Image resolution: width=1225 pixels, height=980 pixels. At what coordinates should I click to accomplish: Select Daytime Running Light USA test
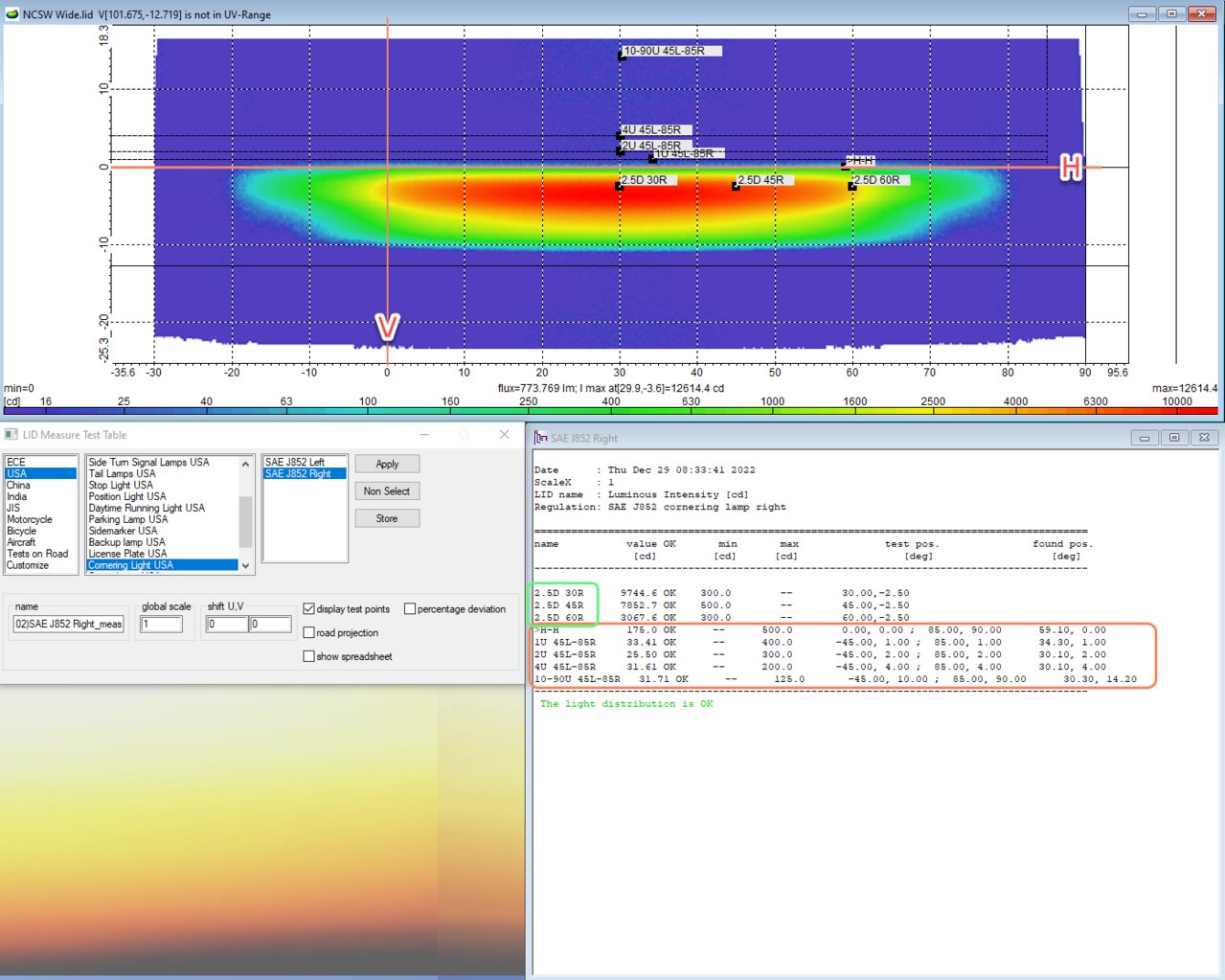(x=162, y=508)
